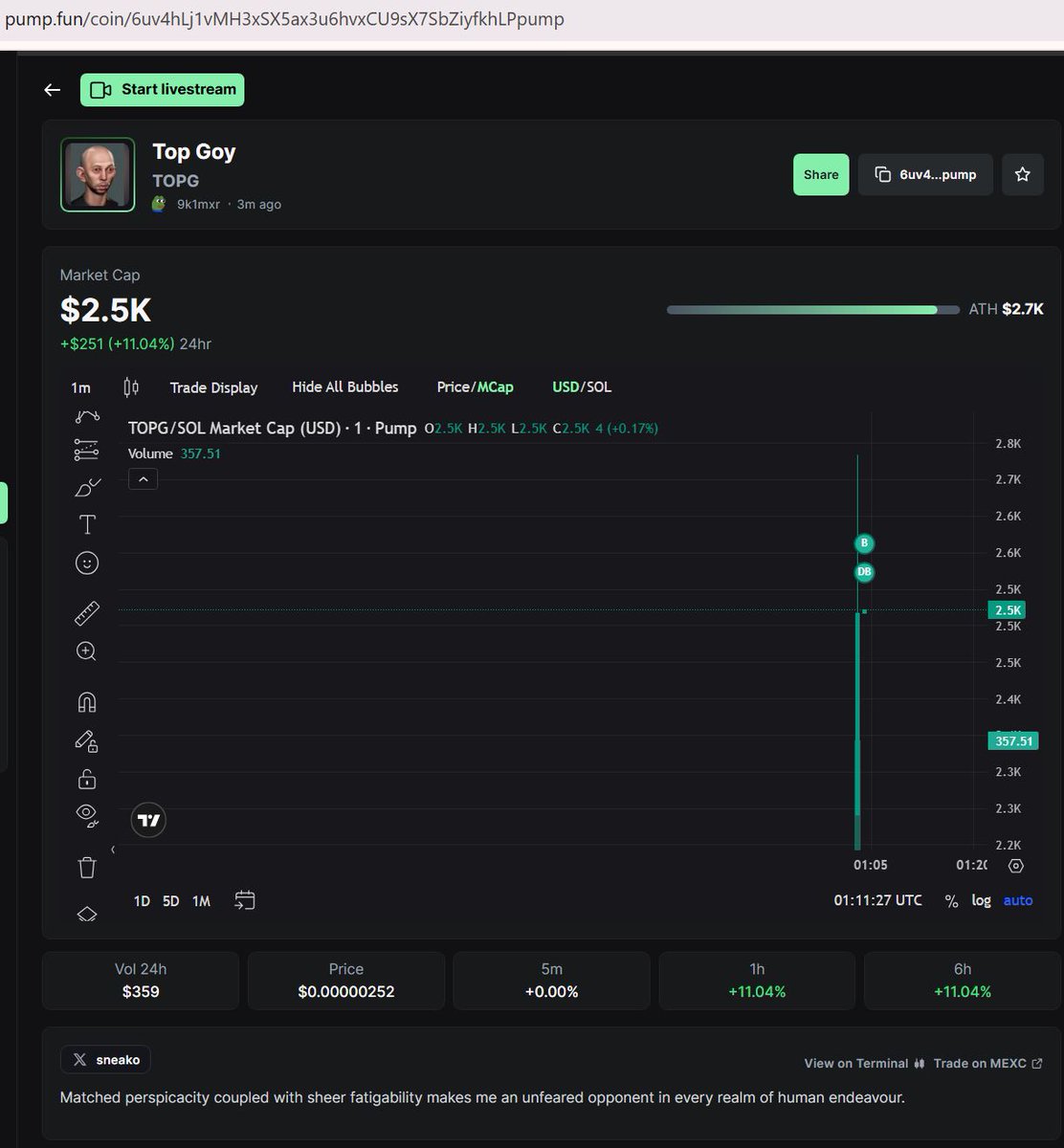Switch chart to MCap mode
The height and width of the screenshot is (1148, 1064).
496,386
